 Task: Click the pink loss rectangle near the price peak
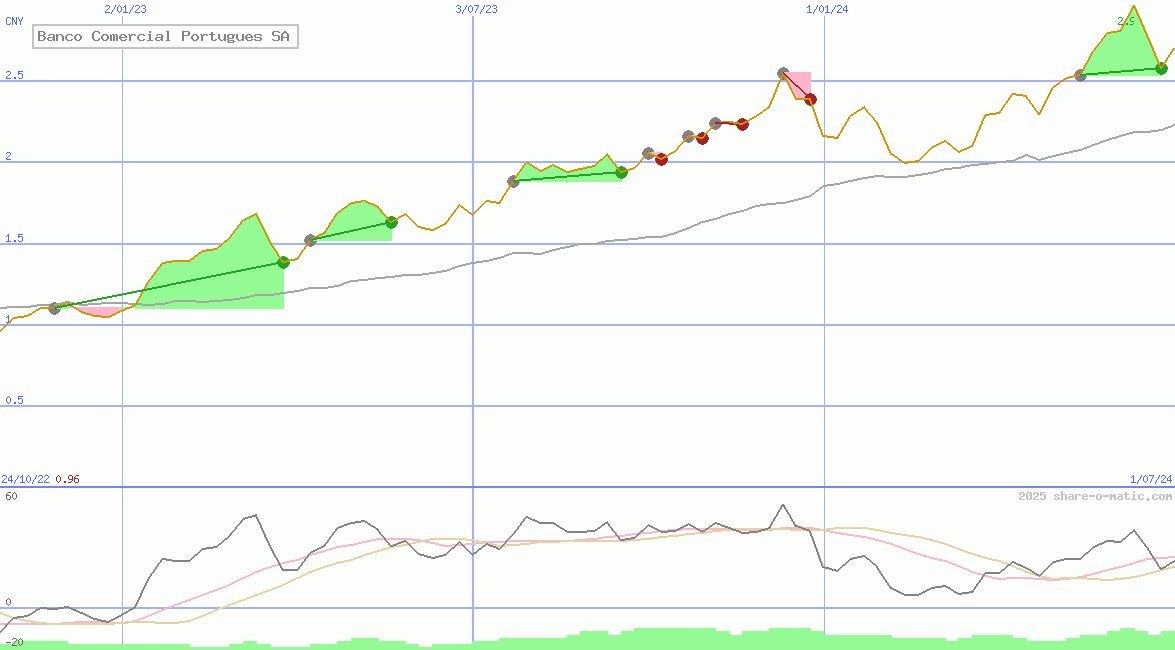pyautogui.click(x=801, y=82)
